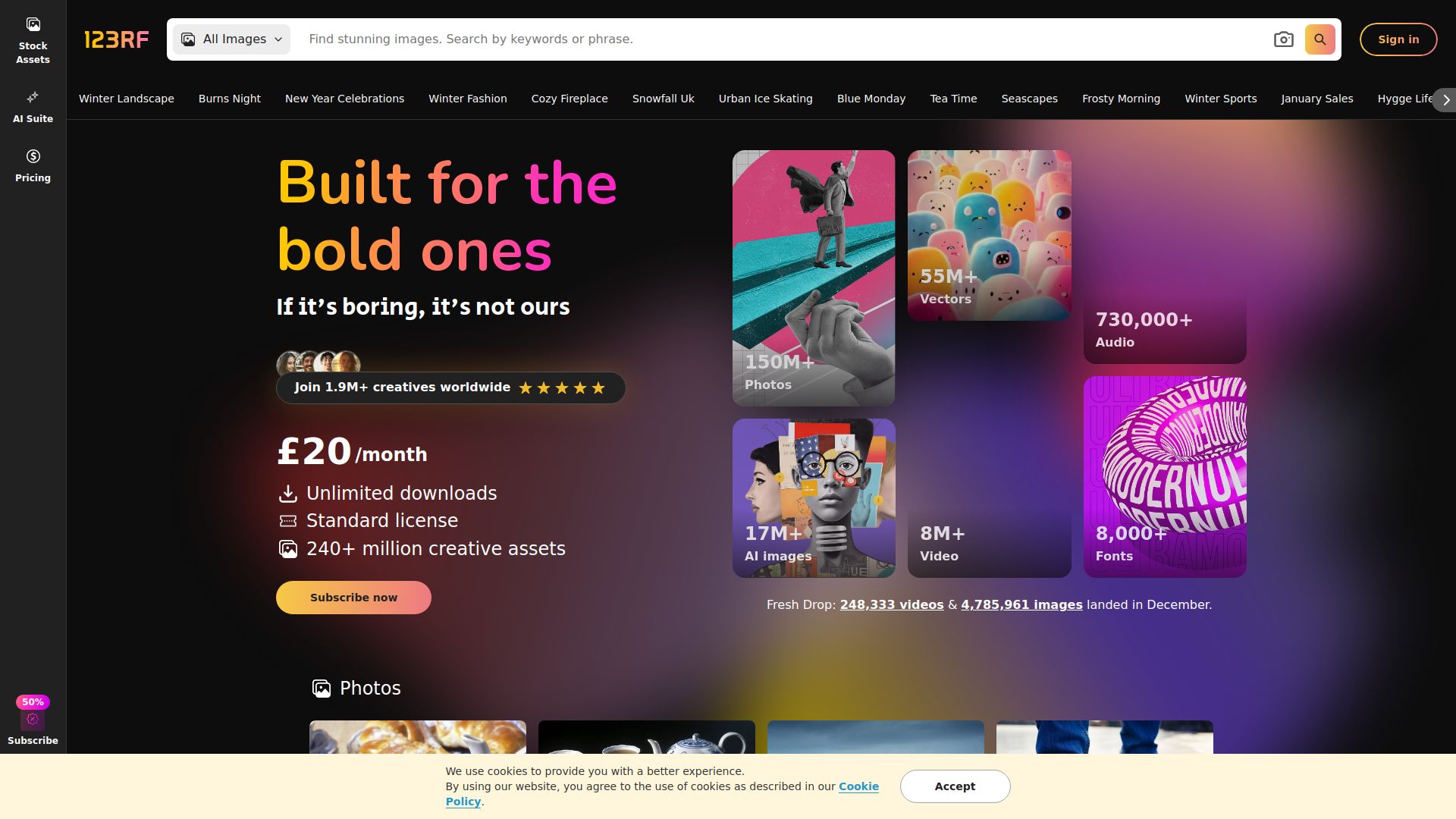
Task: Show more trending tags with right chevron
Action: pyautogui.click(x=1446, y=99)
